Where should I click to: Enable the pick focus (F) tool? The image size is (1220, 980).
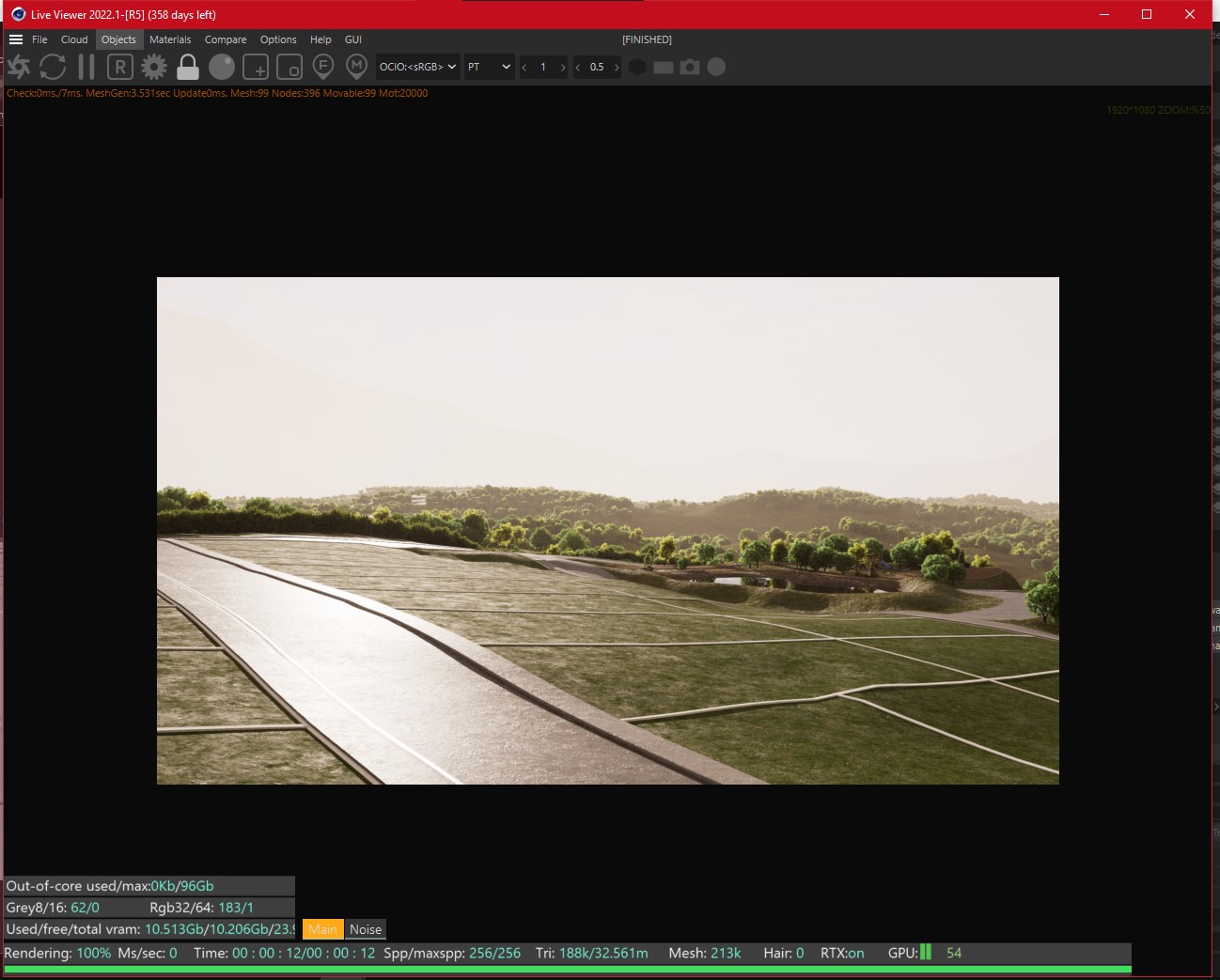tap(323, 67)
